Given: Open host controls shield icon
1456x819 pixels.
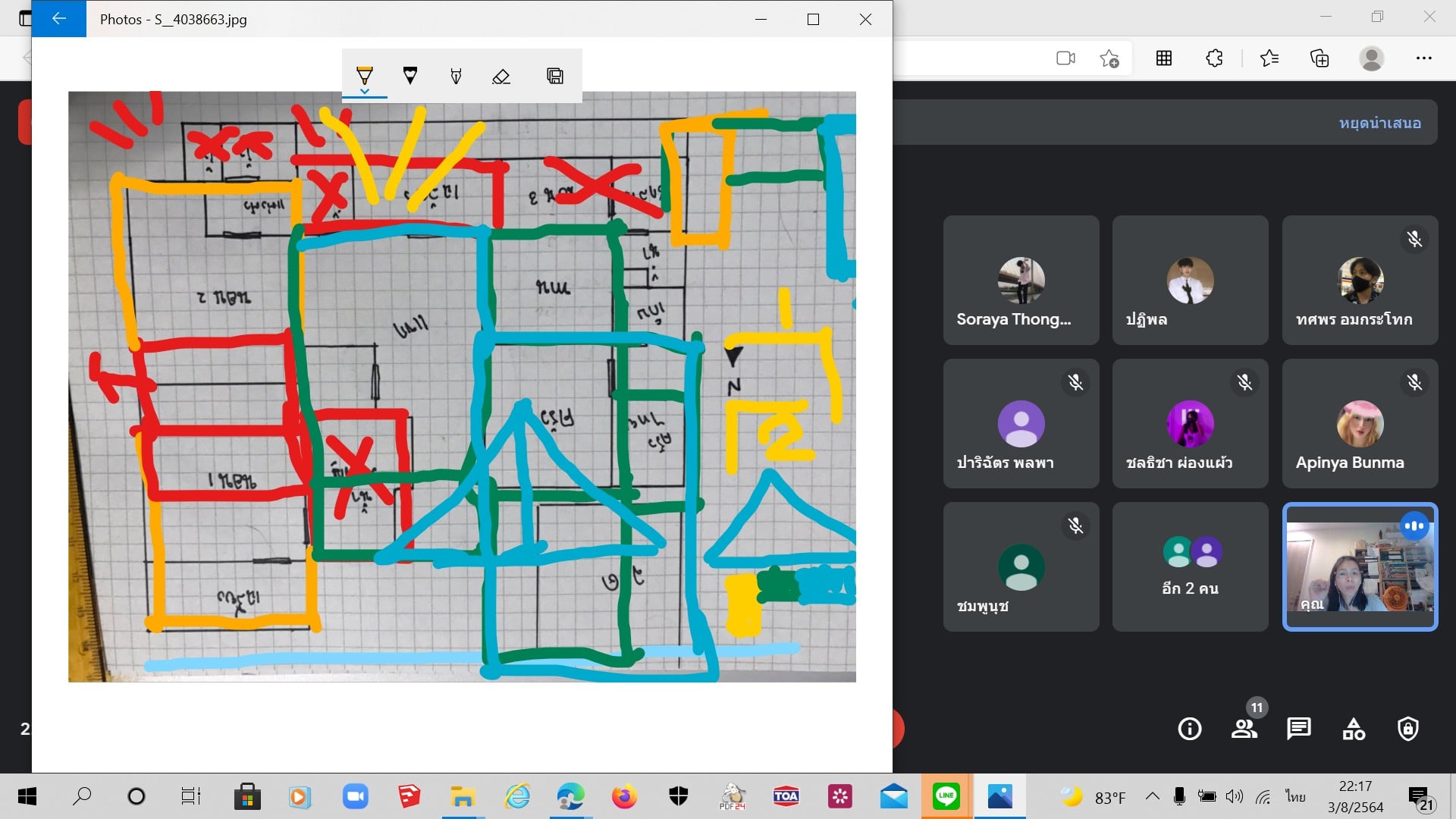Looking at the screenshot, I should point(1408,729).
